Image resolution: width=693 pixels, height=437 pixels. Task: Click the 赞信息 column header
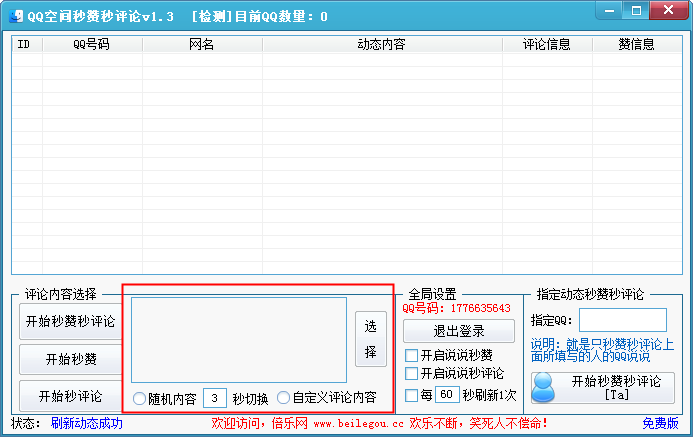tap(637, 44)
